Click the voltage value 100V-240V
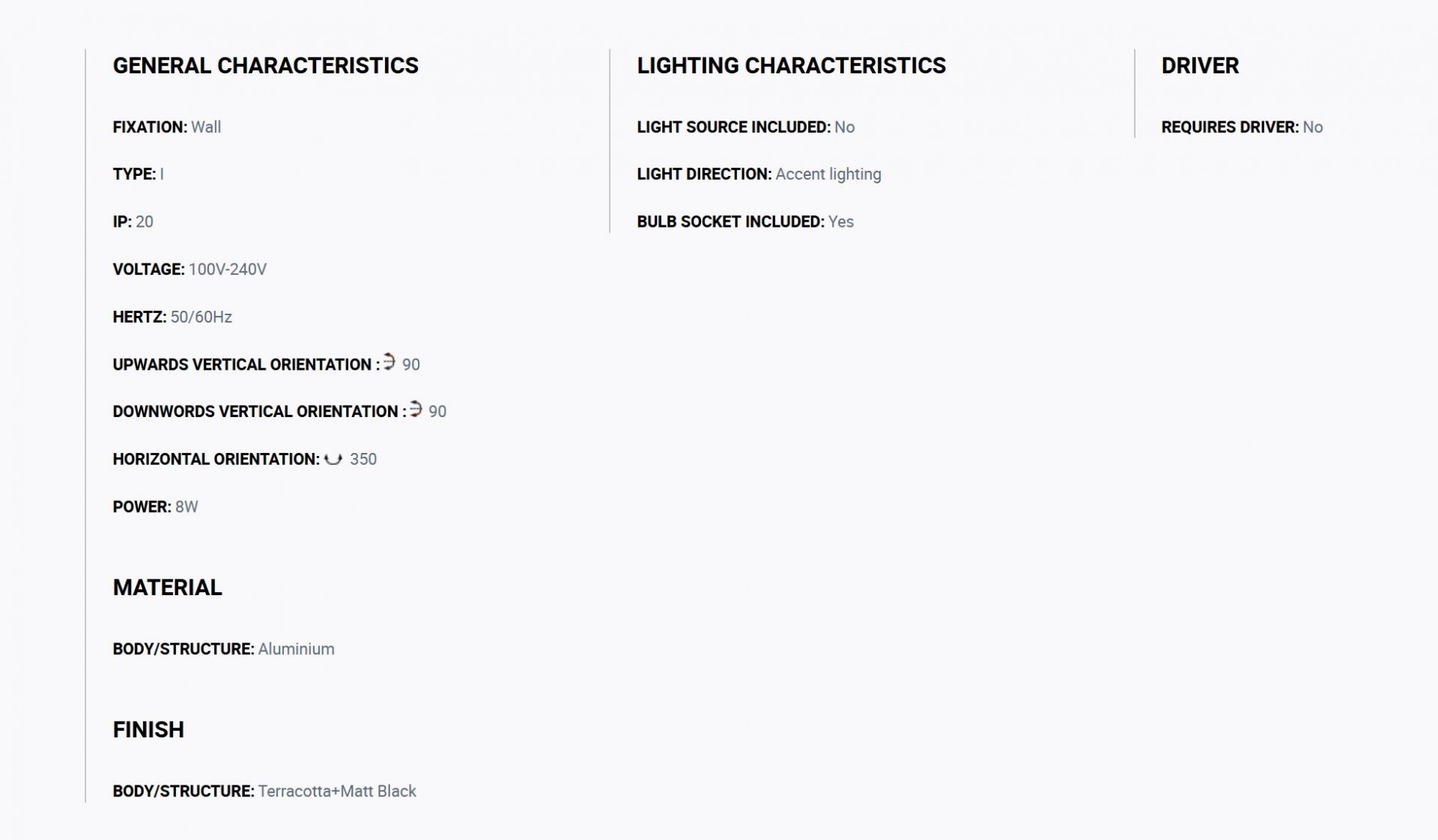 (x=228, y=270)
